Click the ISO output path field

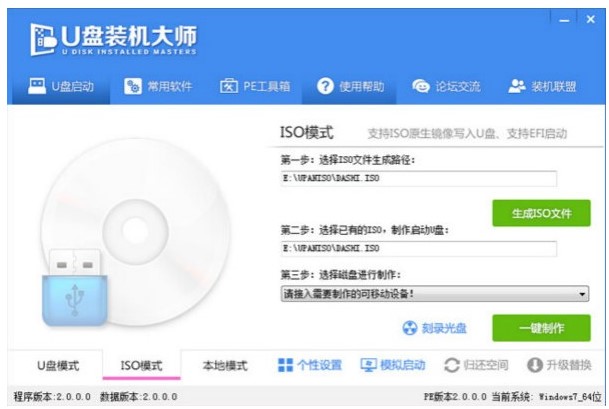(417, 178)
